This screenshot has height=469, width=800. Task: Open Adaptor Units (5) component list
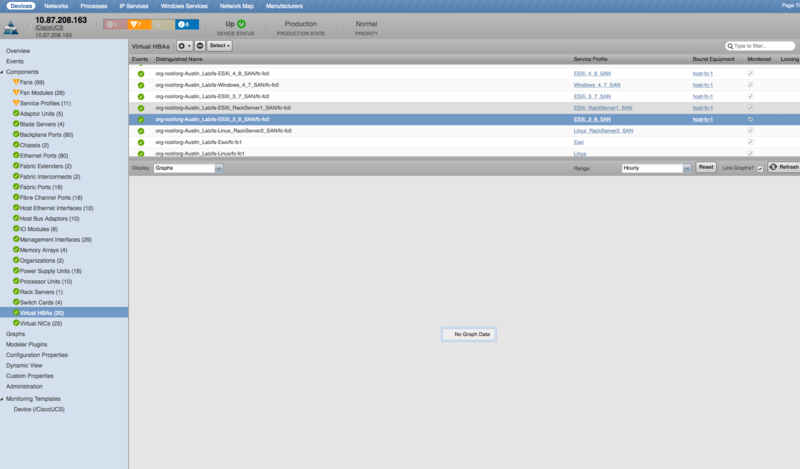coord(41,114)
